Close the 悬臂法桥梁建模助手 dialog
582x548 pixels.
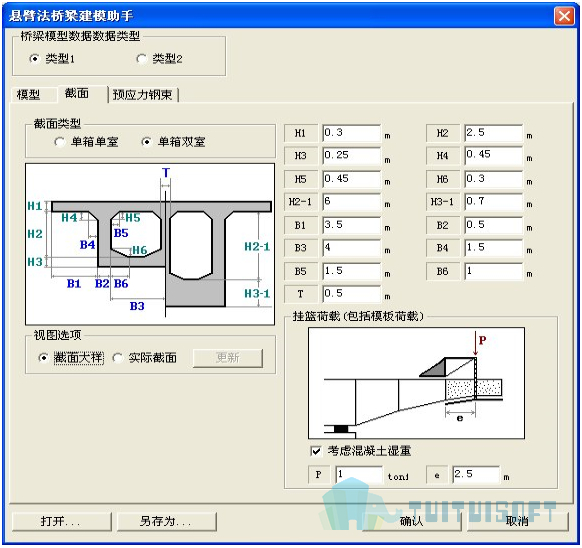pos(564,16)
